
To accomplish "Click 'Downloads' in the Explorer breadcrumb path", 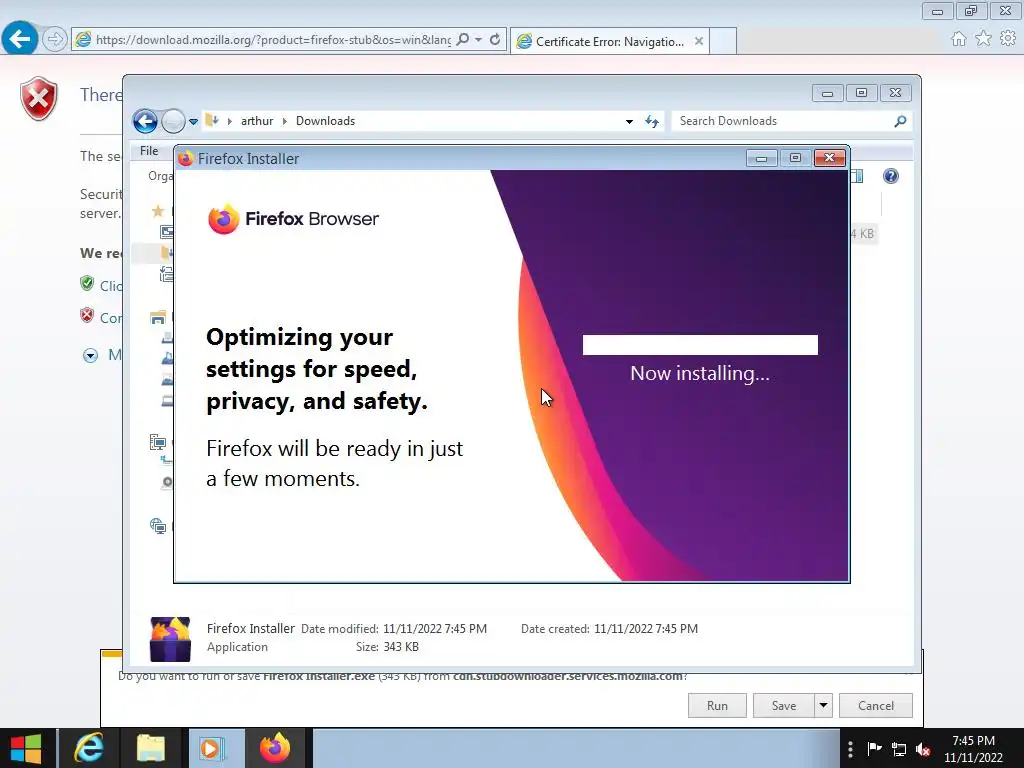I will (x=325, y=121).
